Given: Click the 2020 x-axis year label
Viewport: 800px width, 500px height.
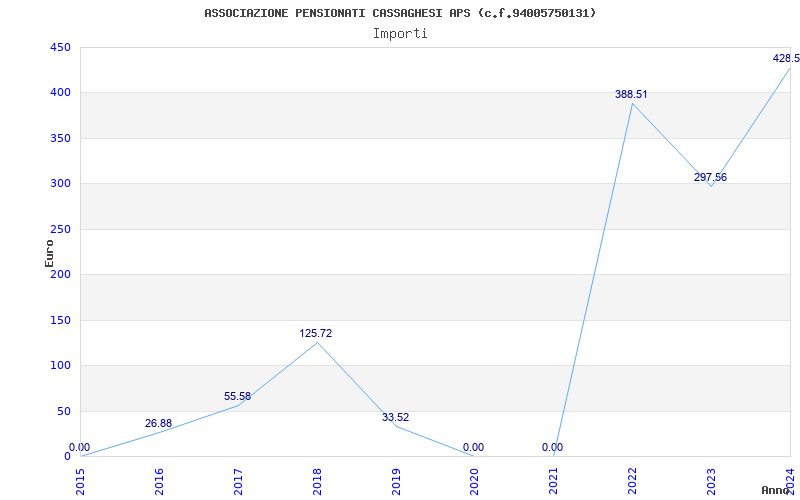Looking at the screenshot, I should coord(474,482).
